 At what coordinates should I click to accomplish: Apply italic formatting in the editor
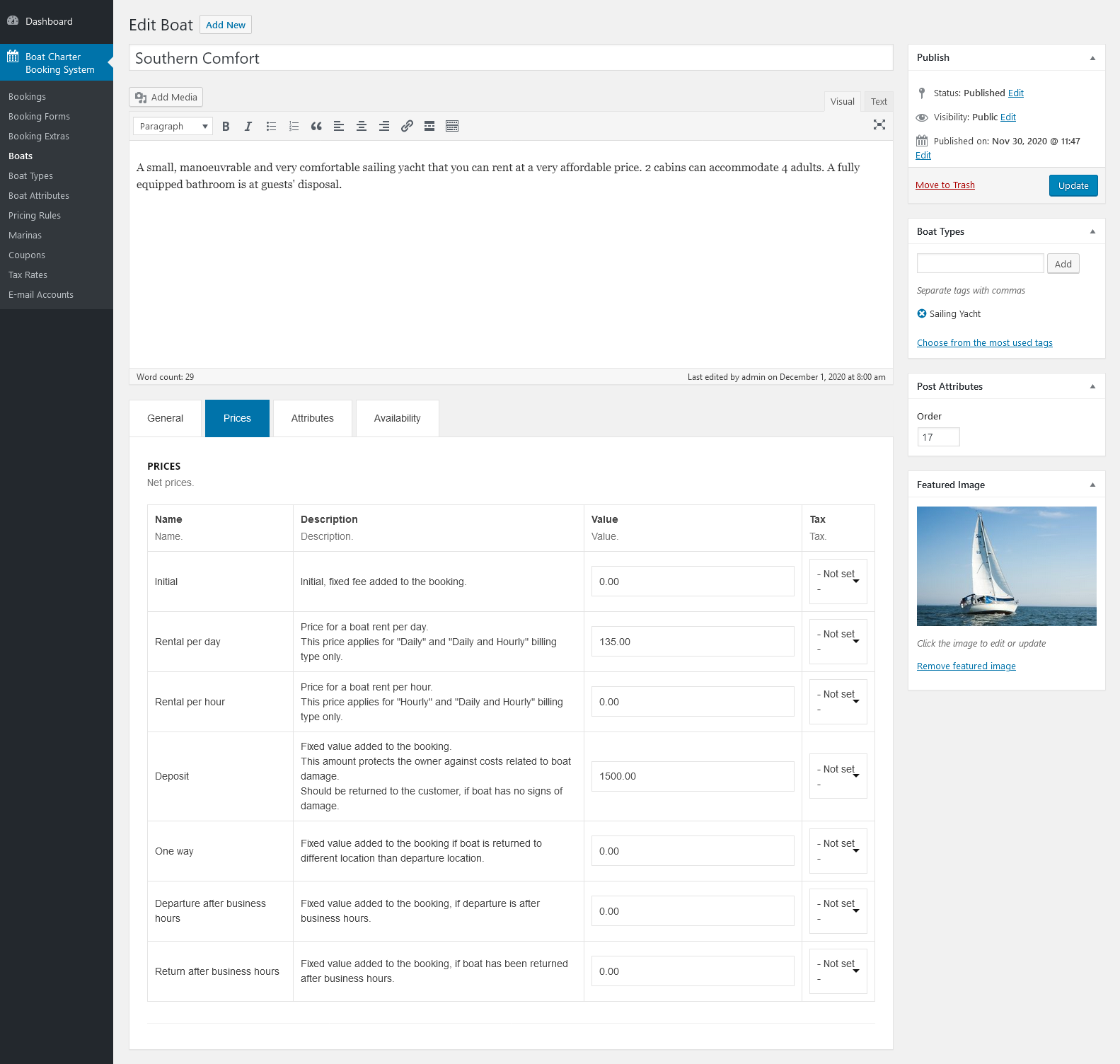click(x=248, y=126)
